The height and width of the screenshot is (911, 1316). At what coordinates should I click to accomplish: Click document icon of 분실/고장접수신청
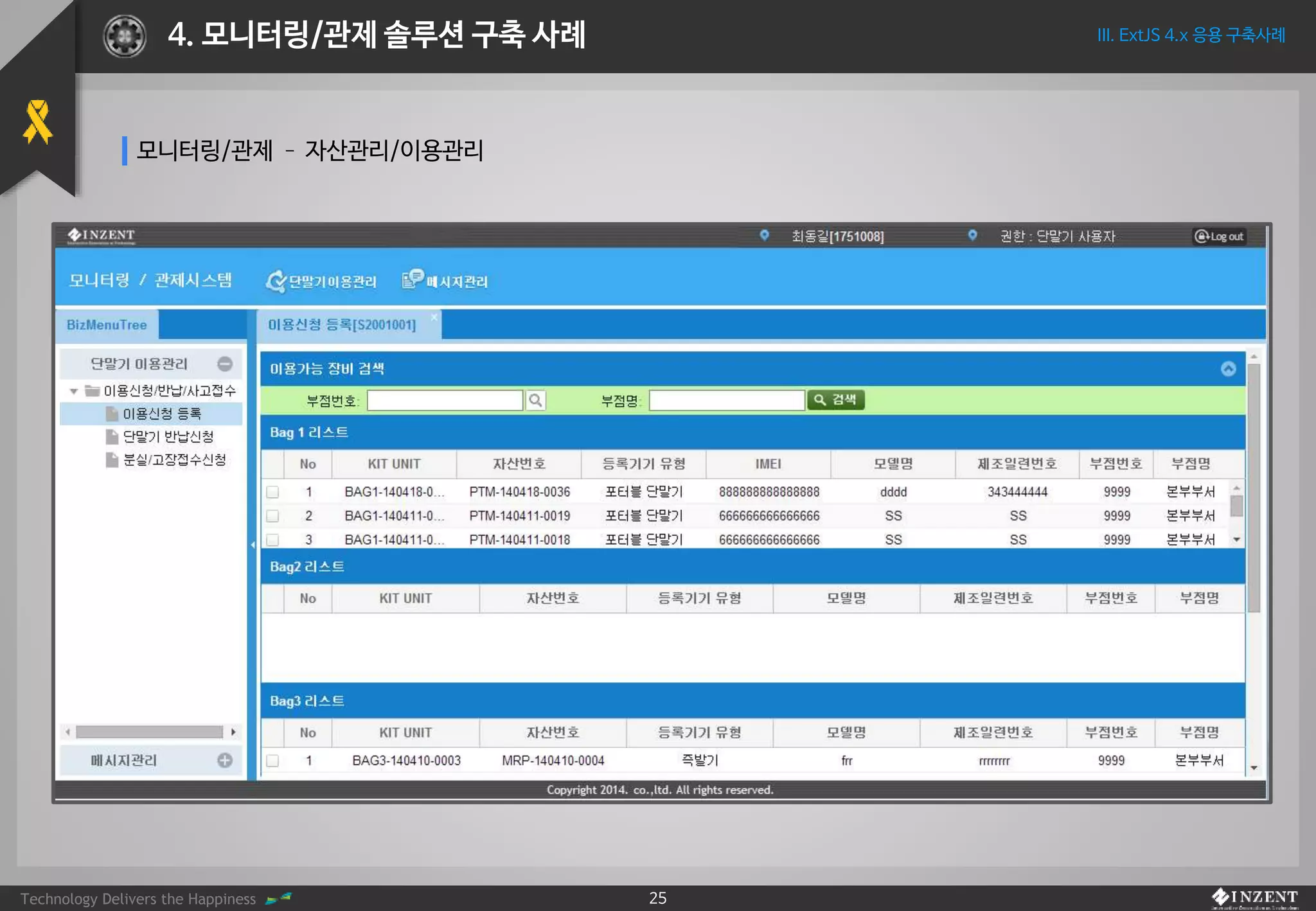pos(112,459)
